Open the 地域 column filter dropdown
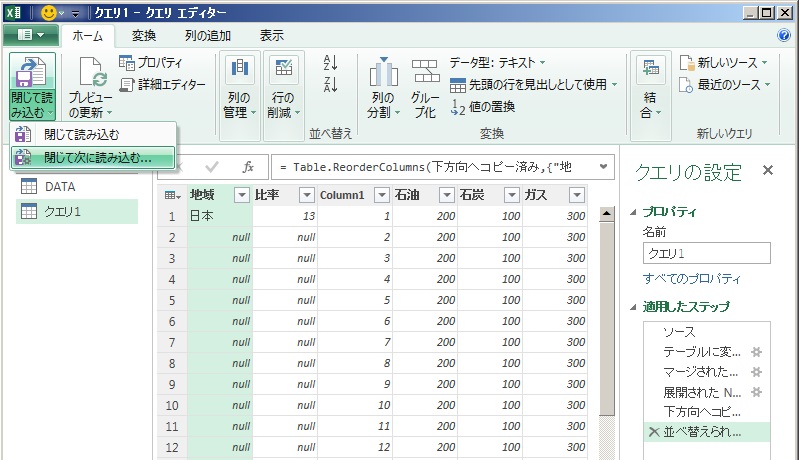The height and width of the screenshot is (460, 799). (x=242, y=195)
